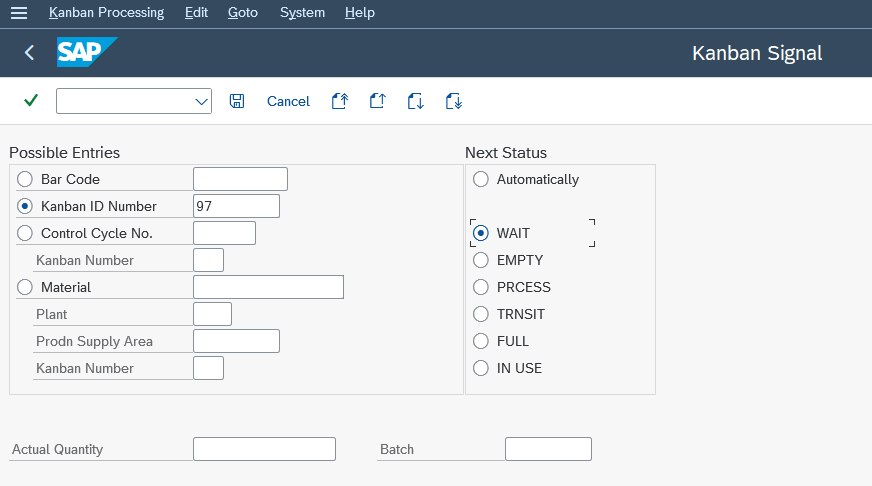
Task: Focus the Plant input field
Action: tap(212, 314)
